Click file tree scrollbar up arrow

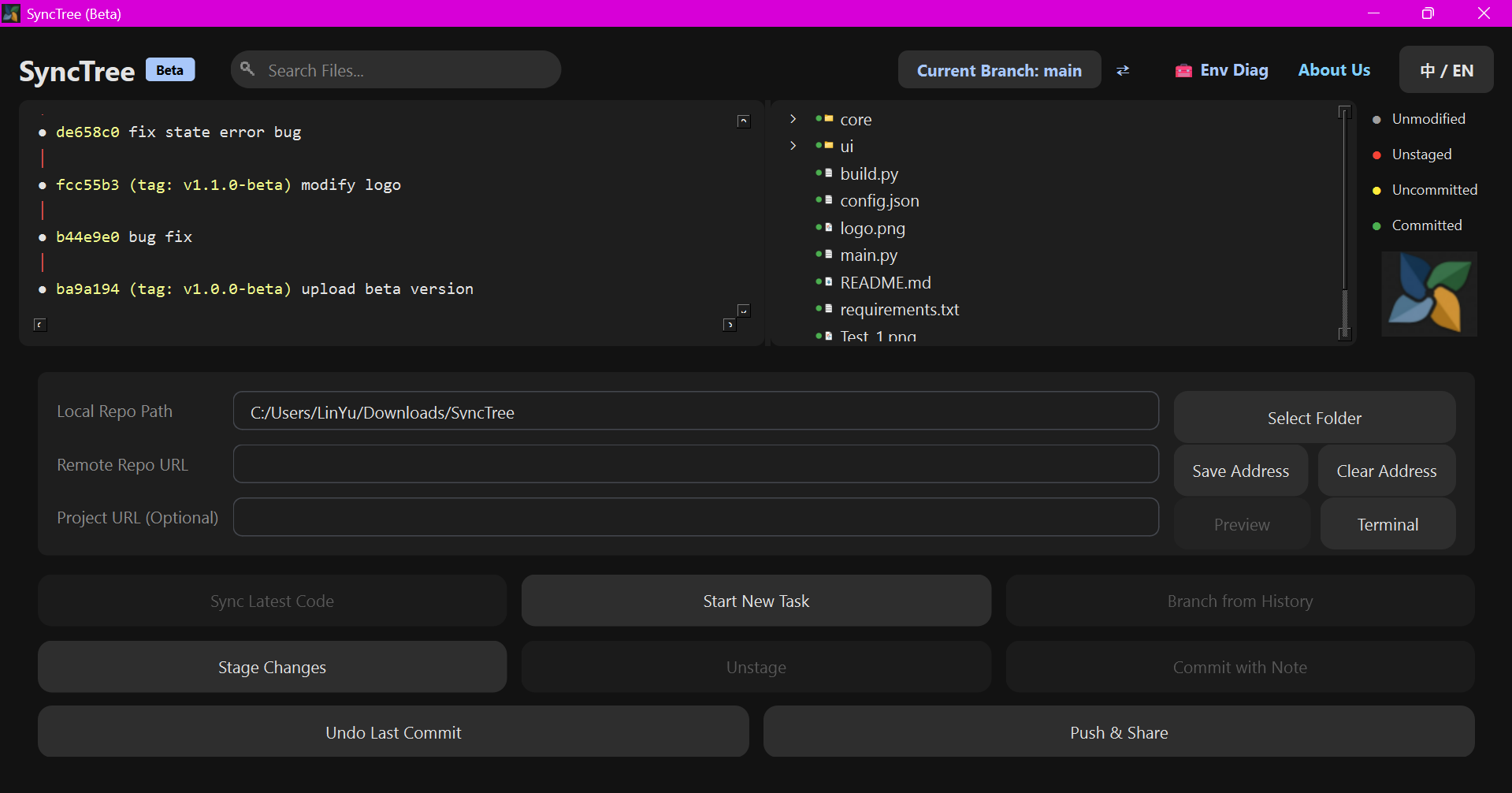coord(1345,112)
